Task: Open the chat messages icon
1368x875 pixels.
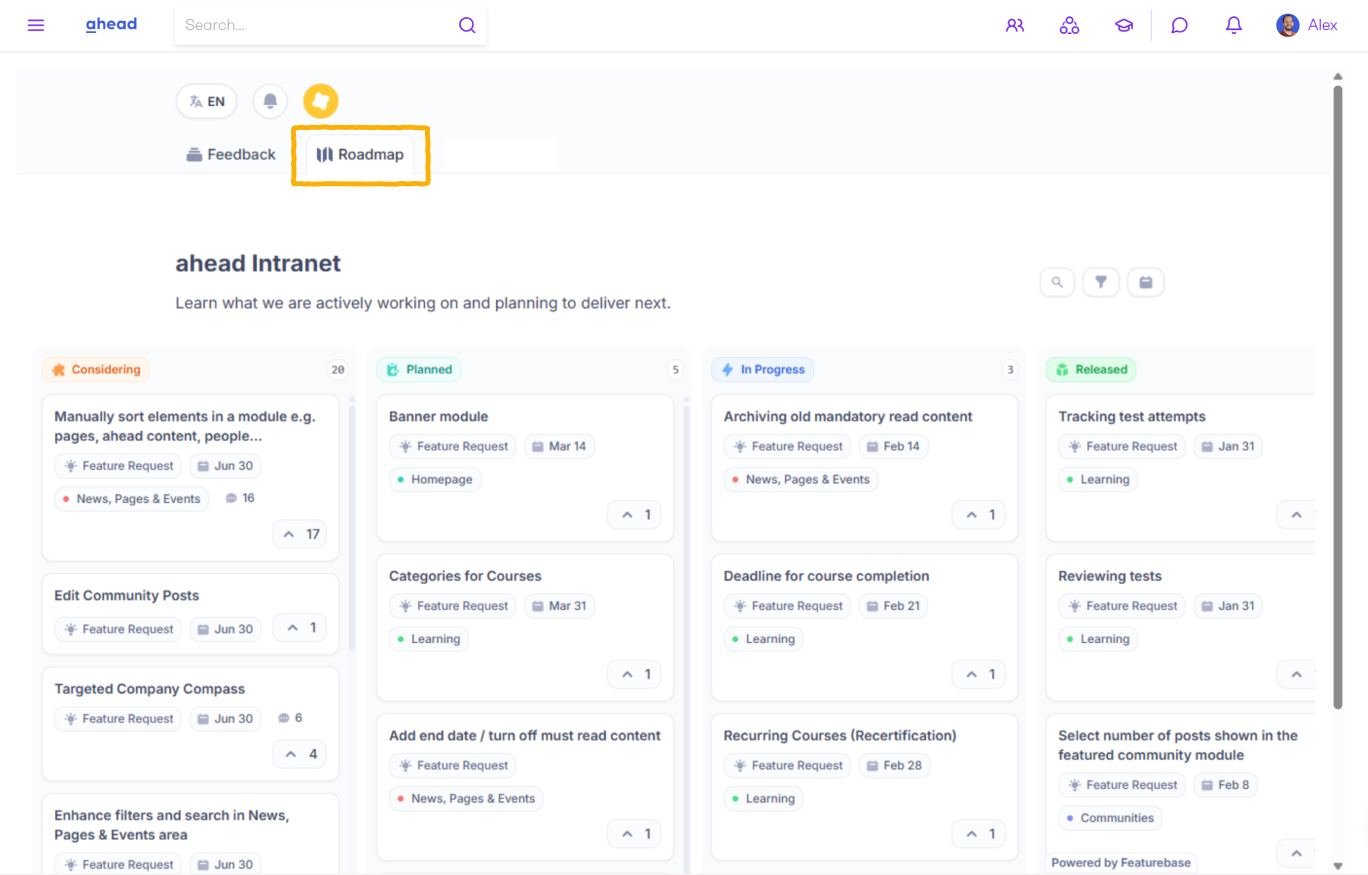Action: tap(1179, 25)
